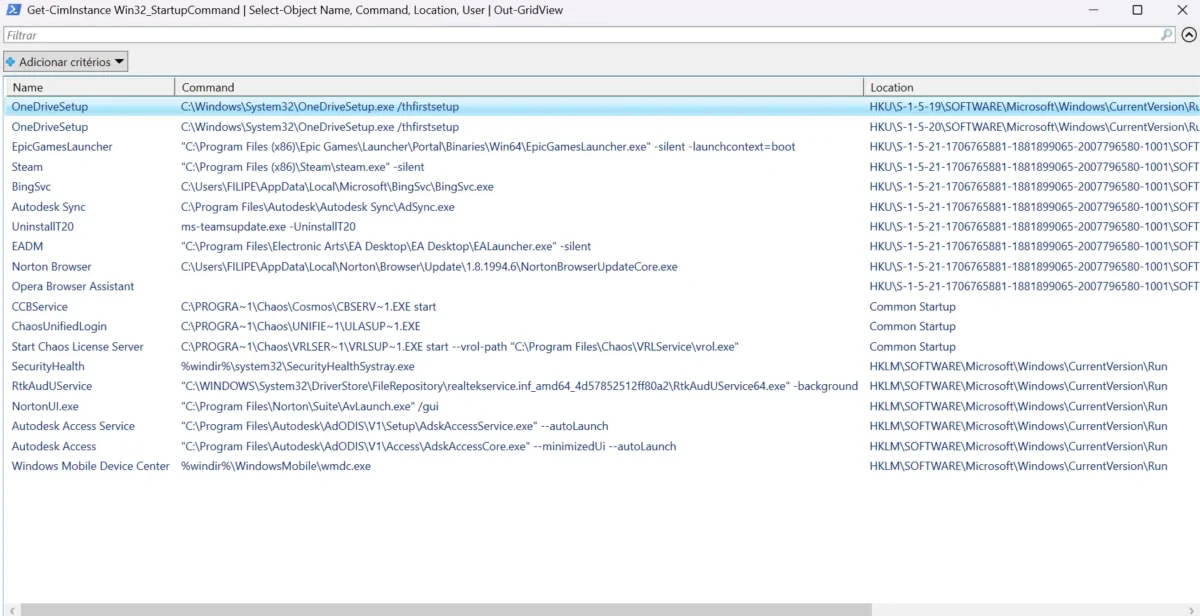Sort by the Command column header
Image resolution: width=1200 pixels, height=616 pixels.
point(518,87)
